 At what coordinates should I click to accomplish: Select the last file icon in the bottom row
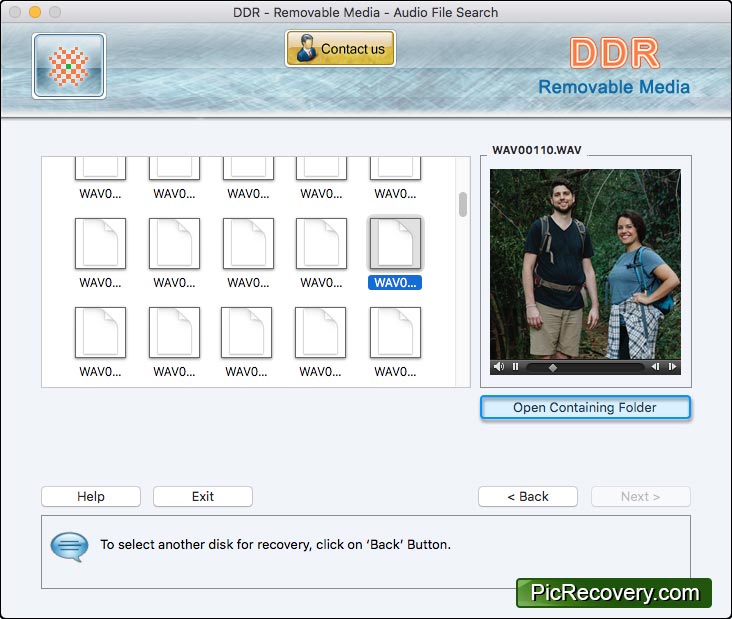395,332
